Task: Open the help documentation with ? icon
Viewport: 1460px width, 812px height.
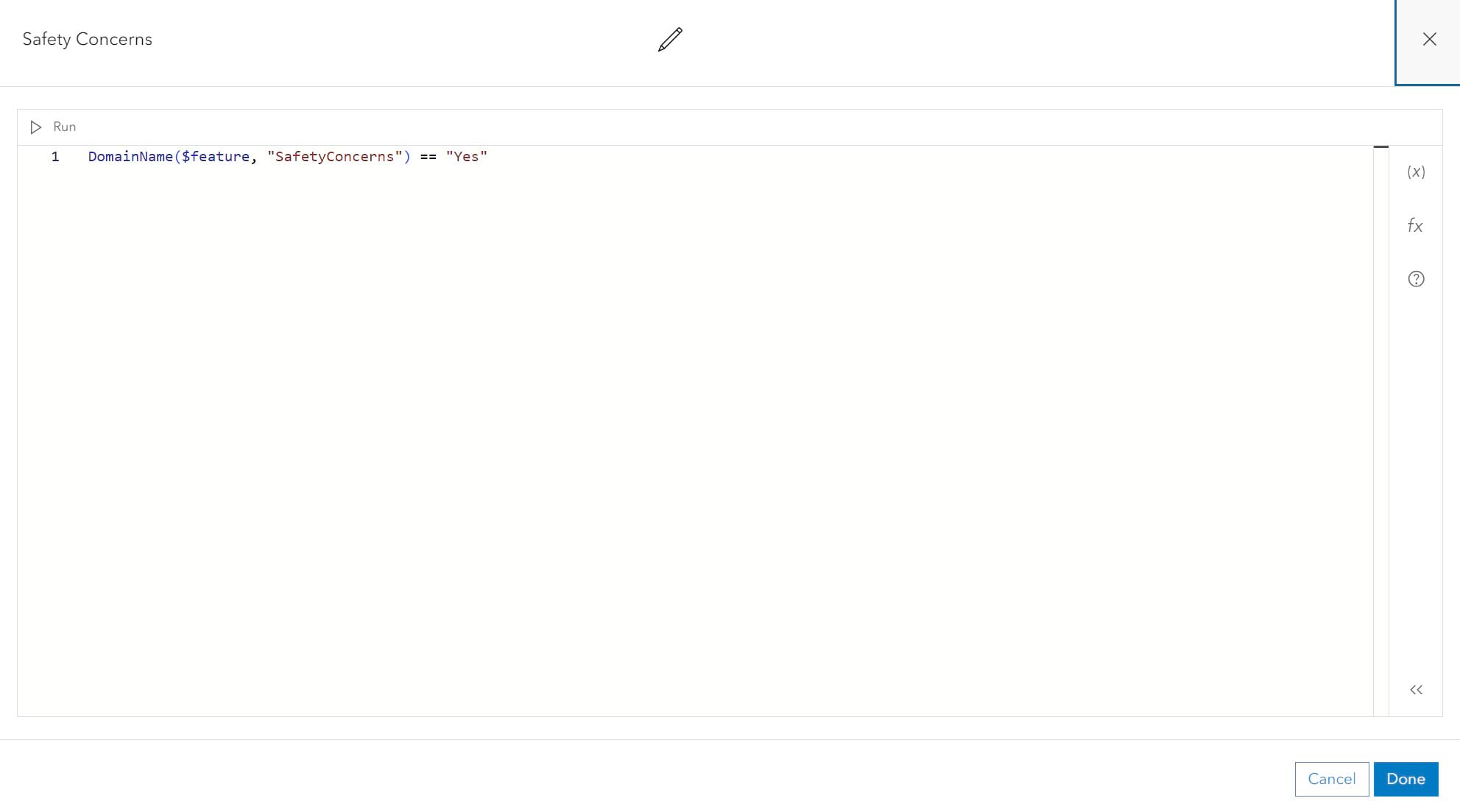Action: coord(1417,279)
